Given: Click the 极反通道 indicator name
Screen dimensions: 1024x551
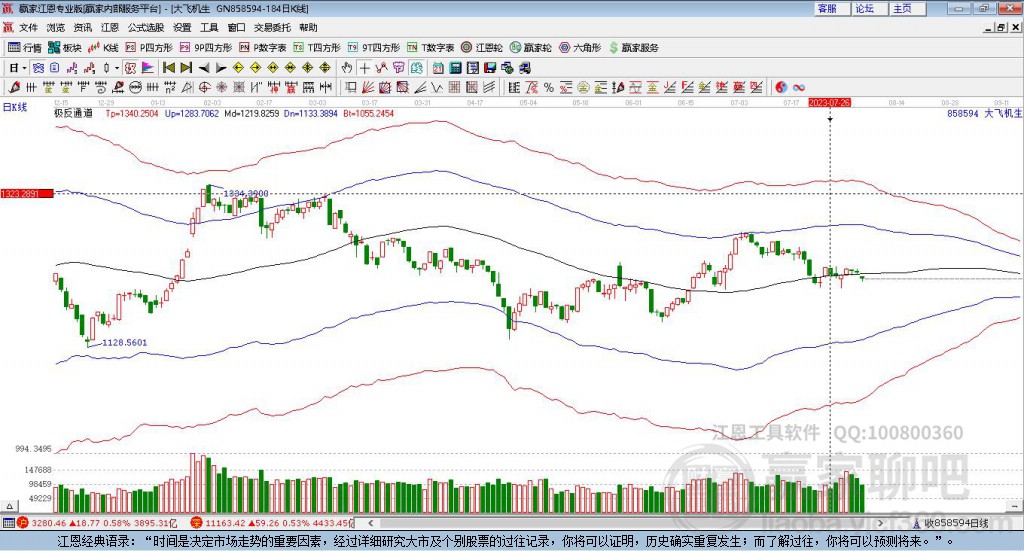Looking at the screenshot, I should (x=73, y=114).
